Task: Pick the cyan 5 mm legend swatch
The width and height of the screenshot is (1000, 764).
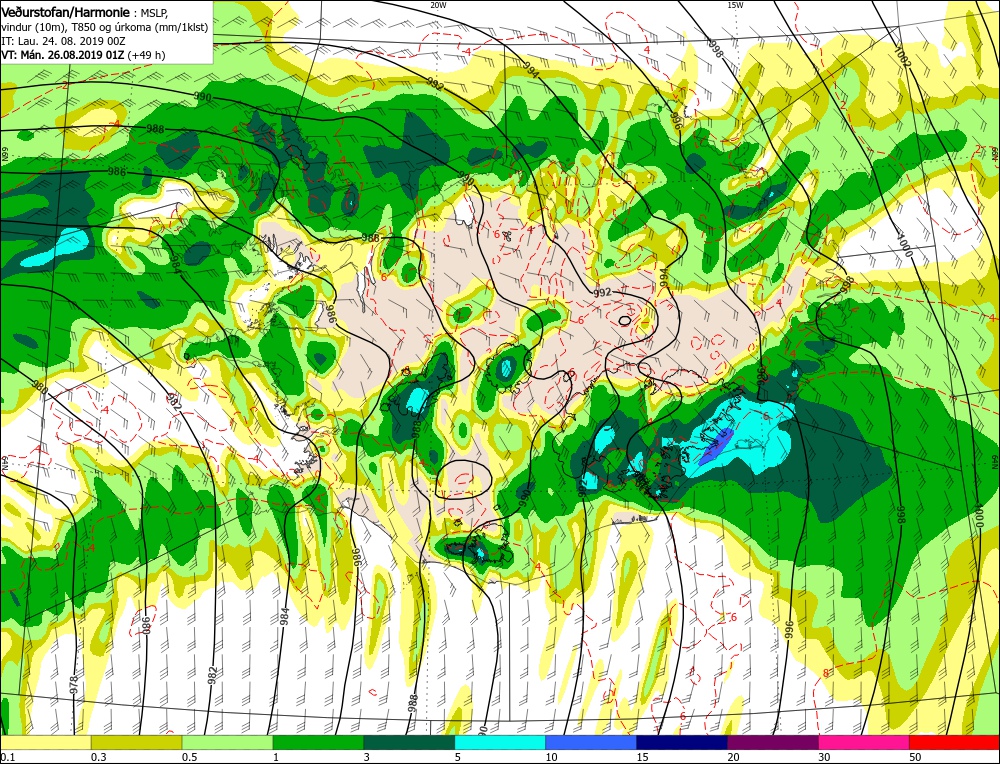Action: [500, 742]
